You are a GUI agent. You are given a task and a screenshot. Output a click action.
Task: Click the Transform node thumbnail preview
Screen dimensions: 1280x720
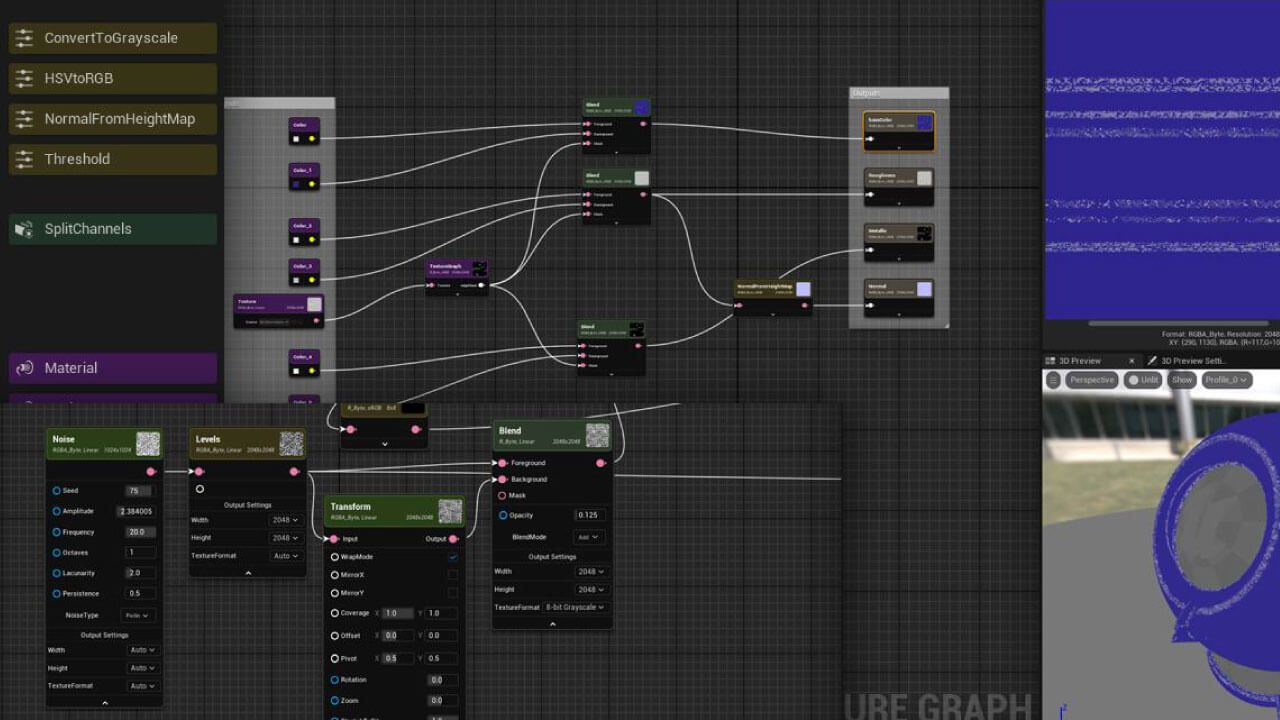[x=450, y=511]
